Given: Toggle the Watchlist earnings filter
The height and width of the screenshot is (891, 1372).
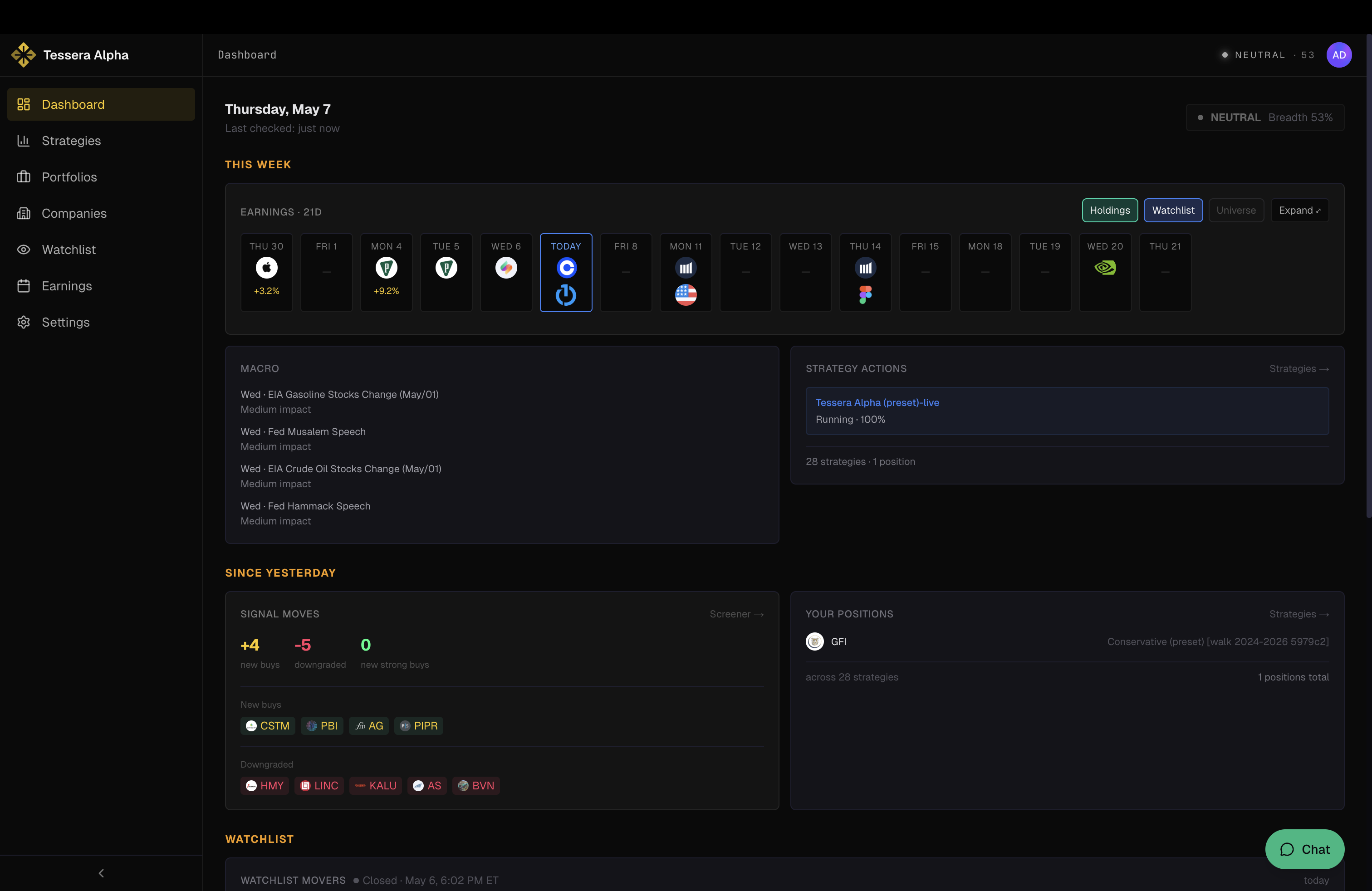Looking at the screenshot, I should (x=1173, y=211).
